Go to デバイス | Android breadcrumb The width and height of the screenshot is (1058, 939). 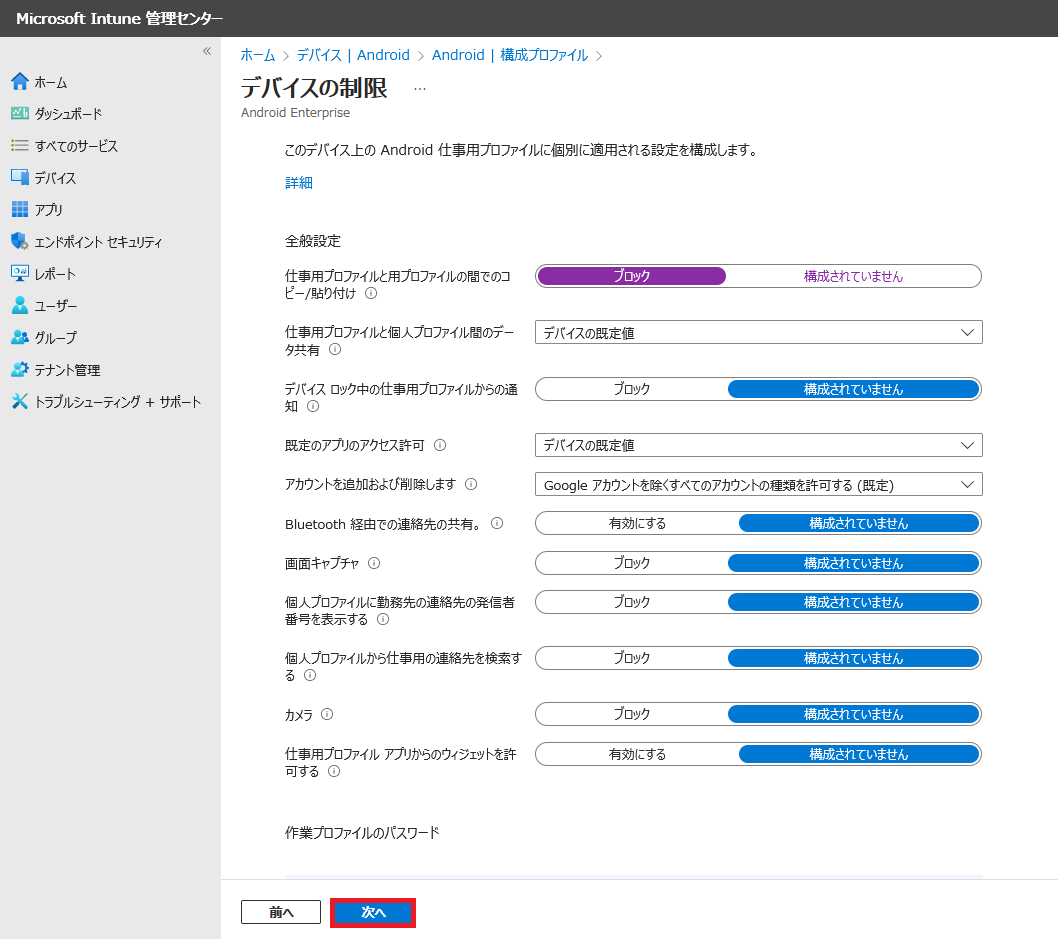tap(353, 55)
